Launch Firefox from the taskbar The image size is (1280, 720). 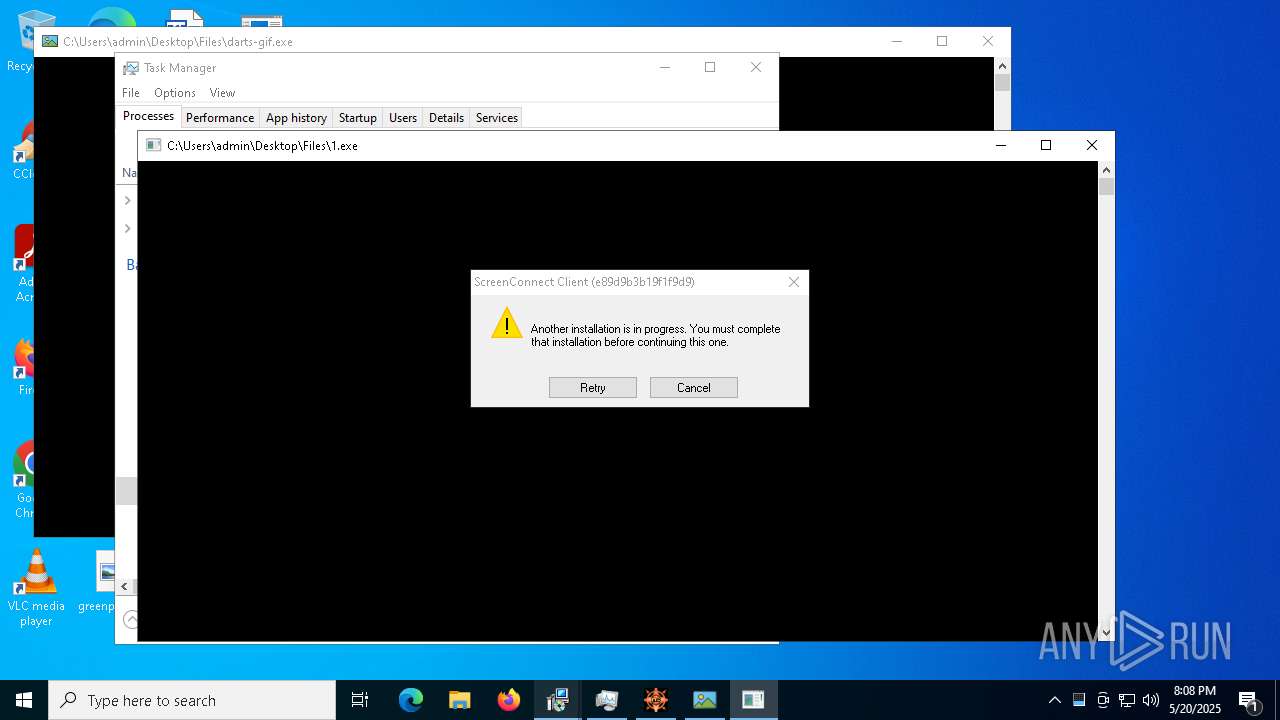[x=509, y=700]
